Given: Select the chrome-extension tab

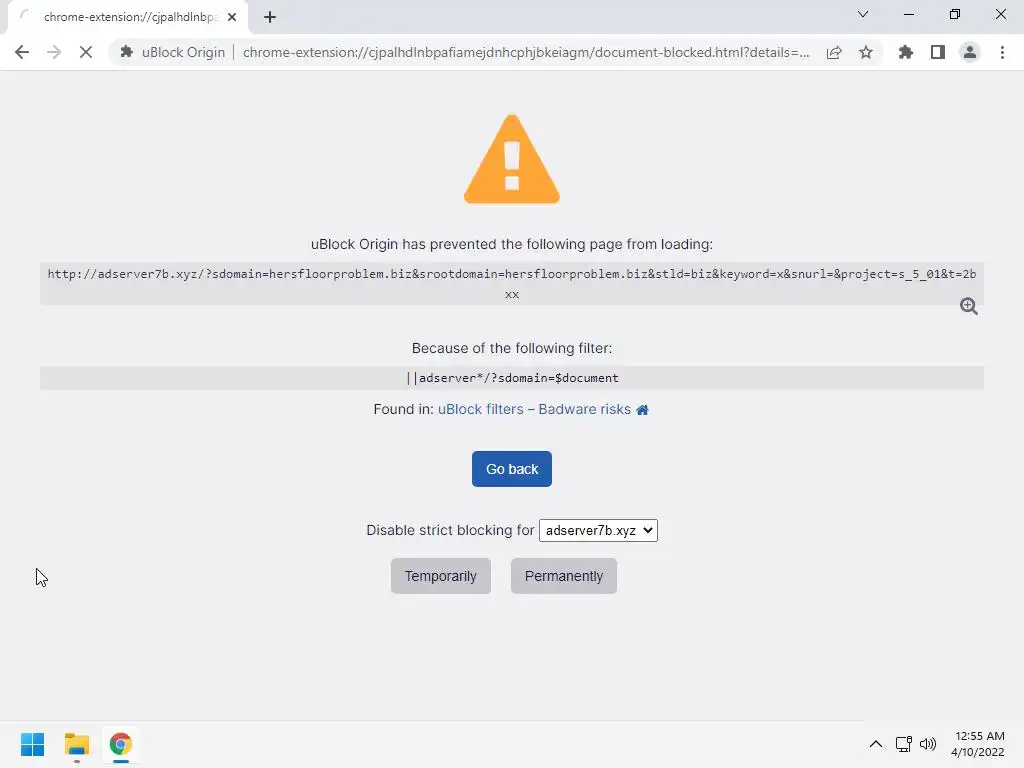Looking at the screenshot, I should coord(128,17).
